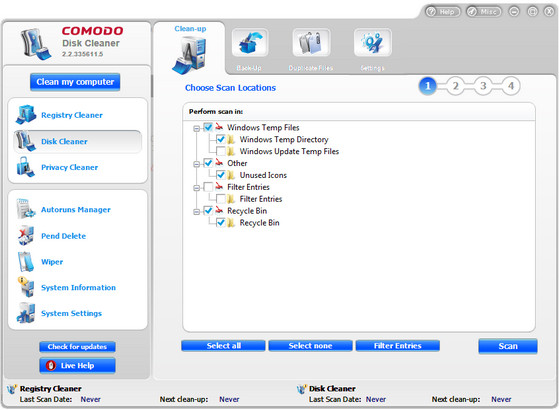Uncheck the Windows Temp Files group checkbox
Image resolution: width=559 pixels, height=410 pixels.
pos(208,127)
